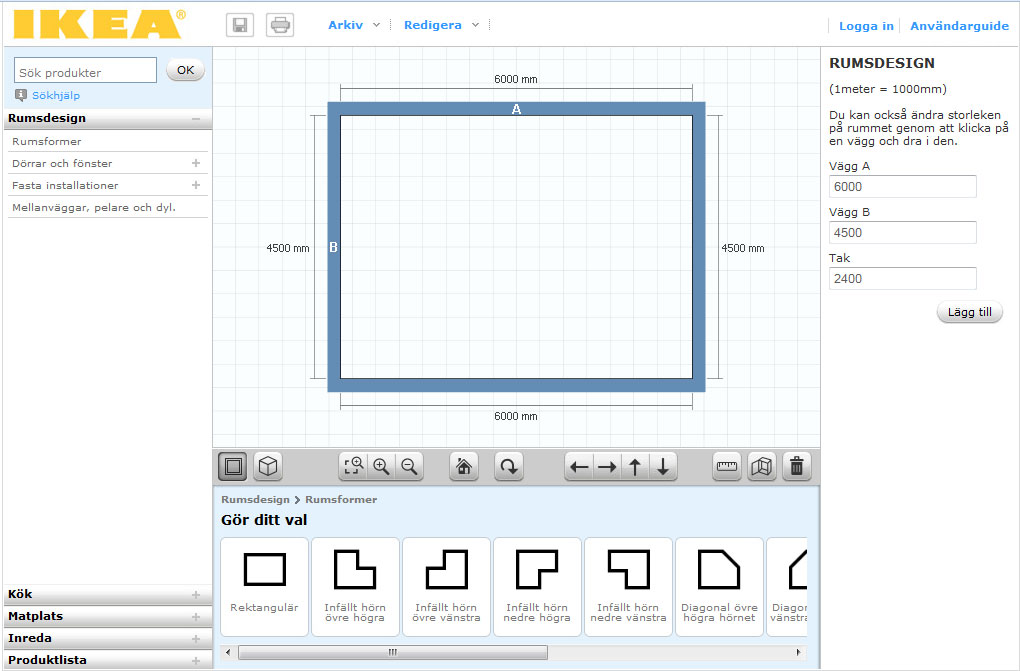Image resolution: width=1020 pixels, height=671 pixels.
Task: Switch to 2D floor plan view
Action: pyautogui.click(x=233, y=466)
